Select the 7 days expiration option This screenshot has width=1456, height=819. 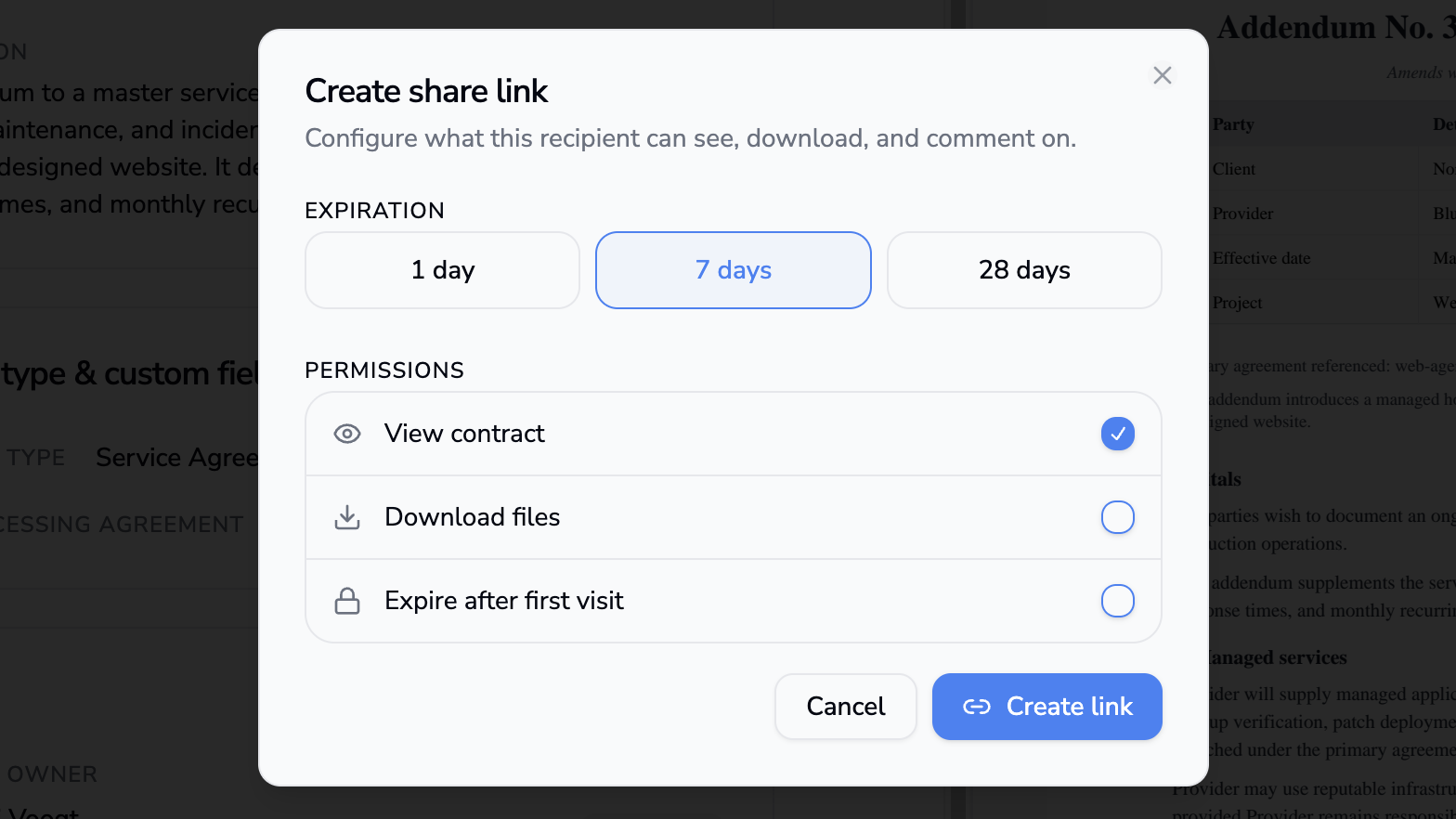(734, 270)
